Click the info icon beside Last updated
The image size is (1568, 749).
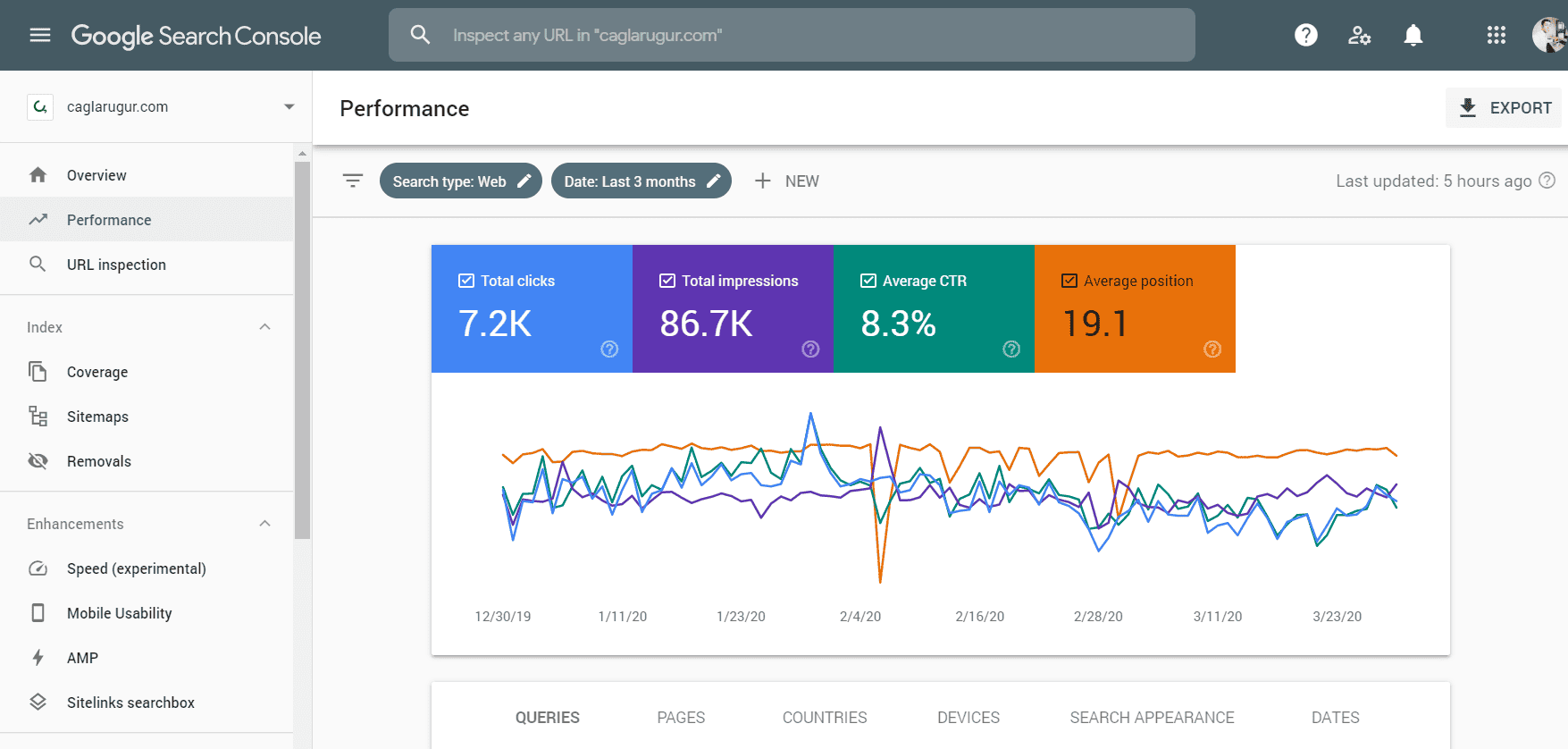1547,181
